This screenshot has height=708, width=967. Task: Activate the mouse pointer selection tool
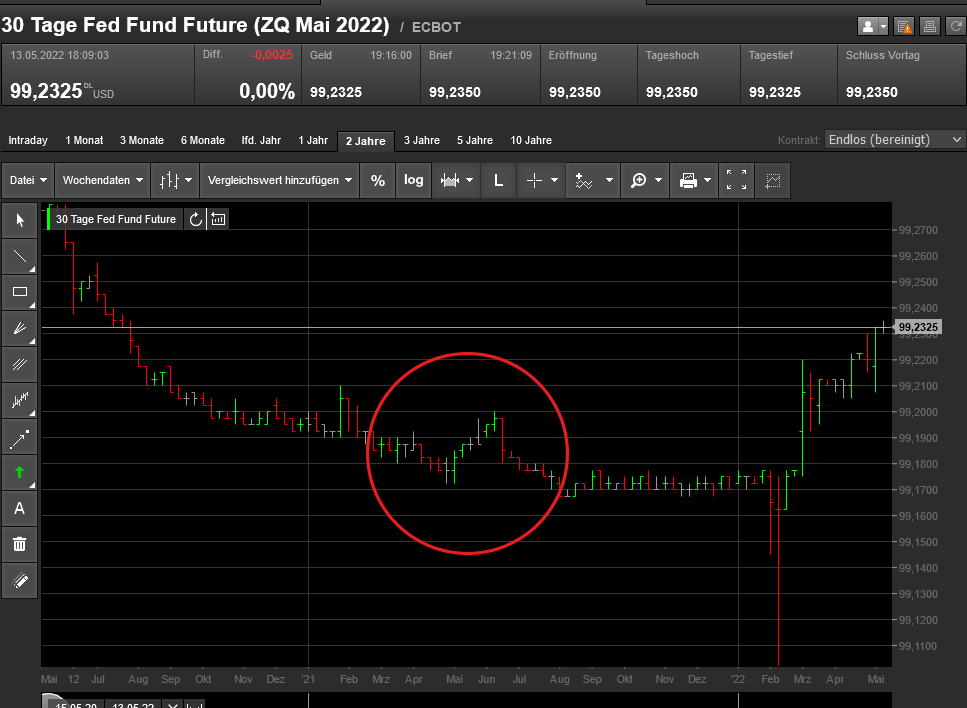click(19, 220)
